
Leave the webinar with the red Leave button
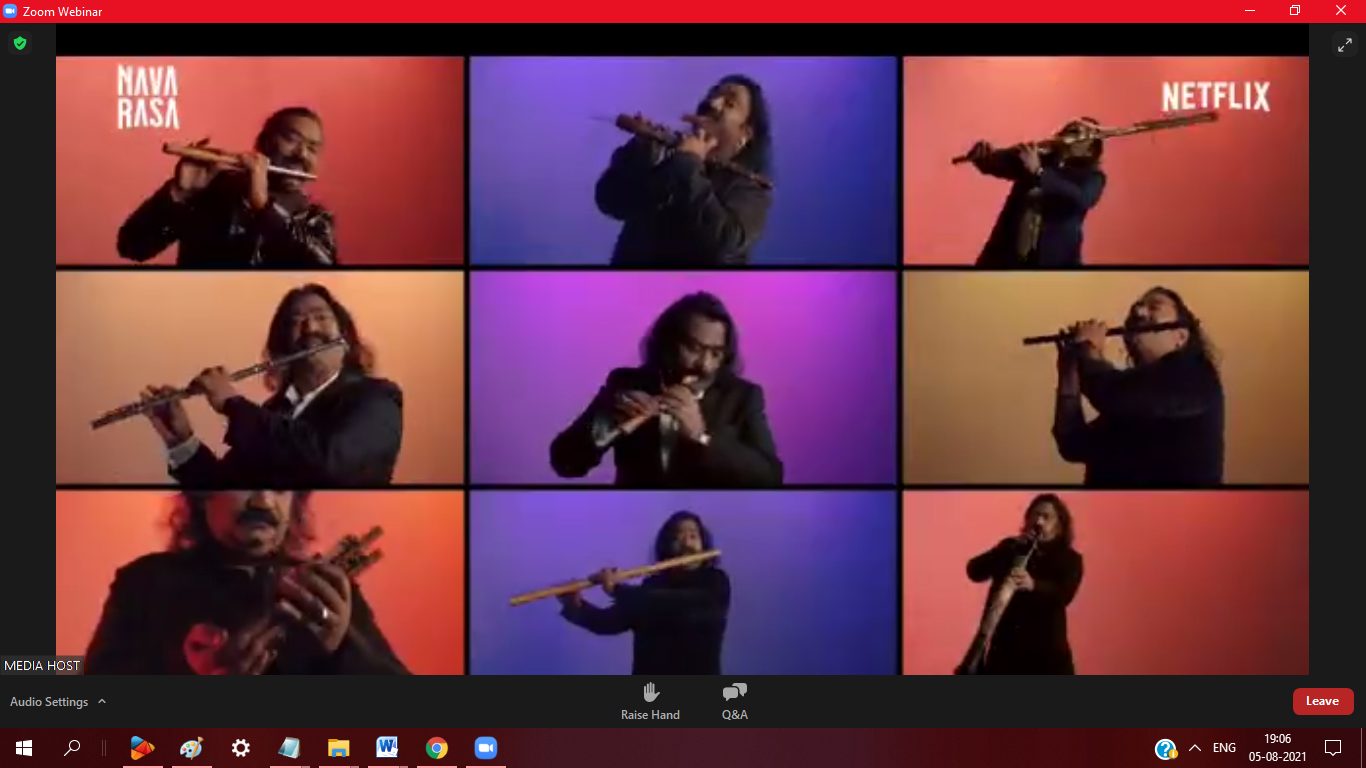(1323, 701)
